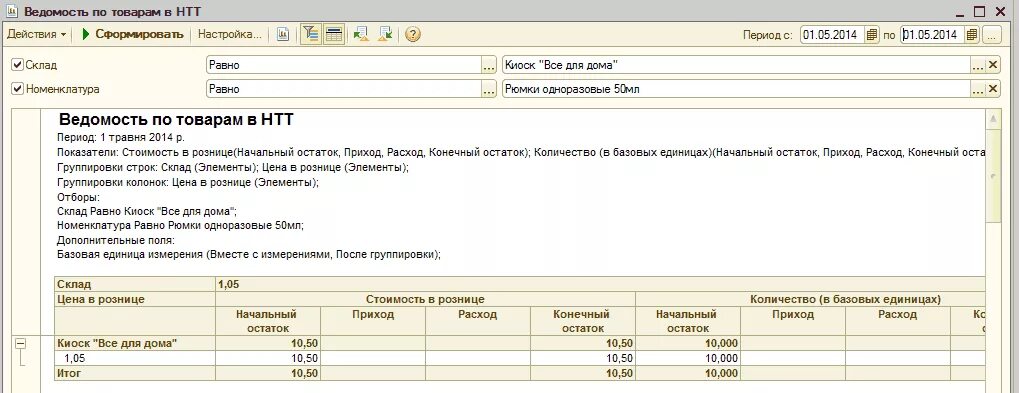Edit the period end date field
Image resolution: width=1019 pixels, height=393 pixels.
click(x=933, y=34)
